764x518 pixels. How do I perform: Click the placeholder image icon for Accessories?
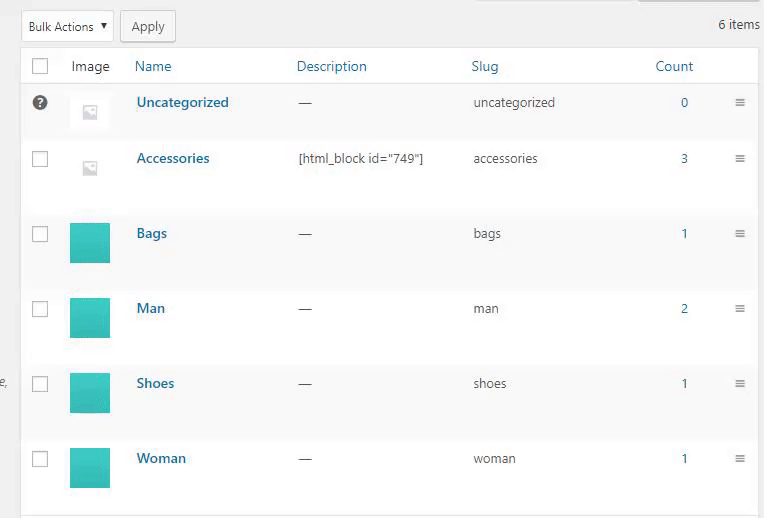[90, 168]
